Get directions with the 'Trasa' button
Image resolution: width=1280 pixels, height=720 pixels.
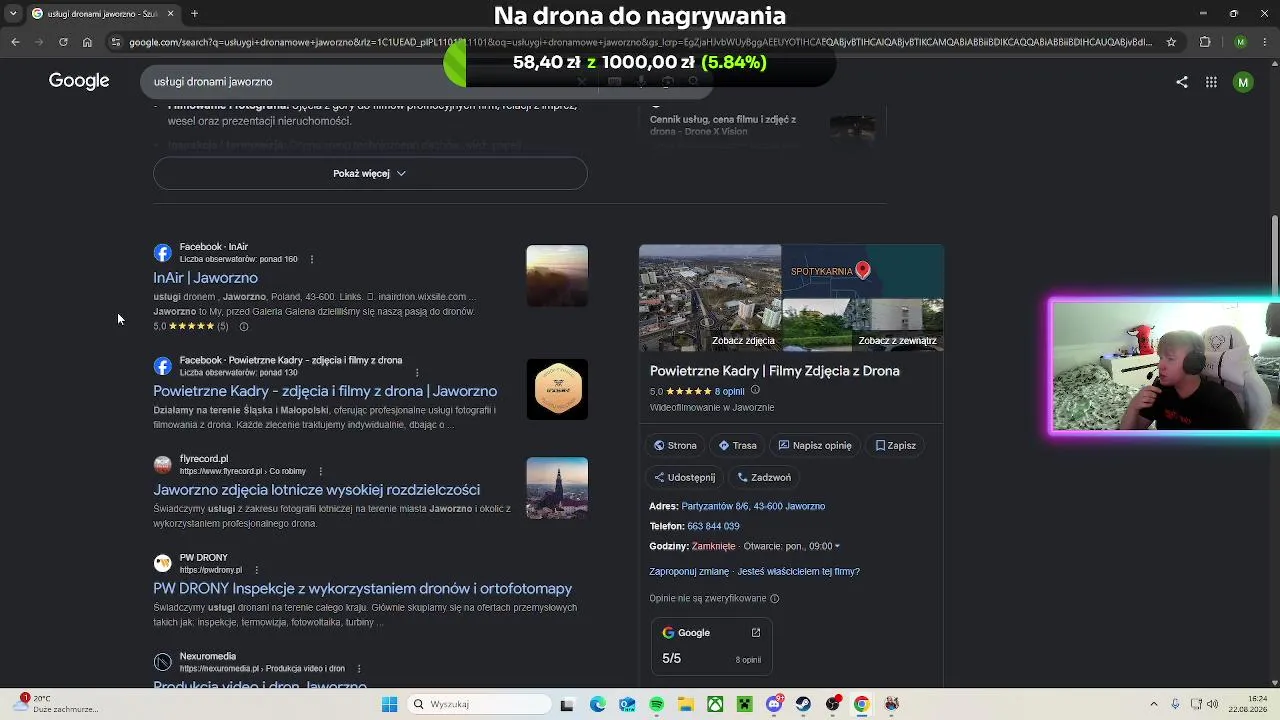737,446
